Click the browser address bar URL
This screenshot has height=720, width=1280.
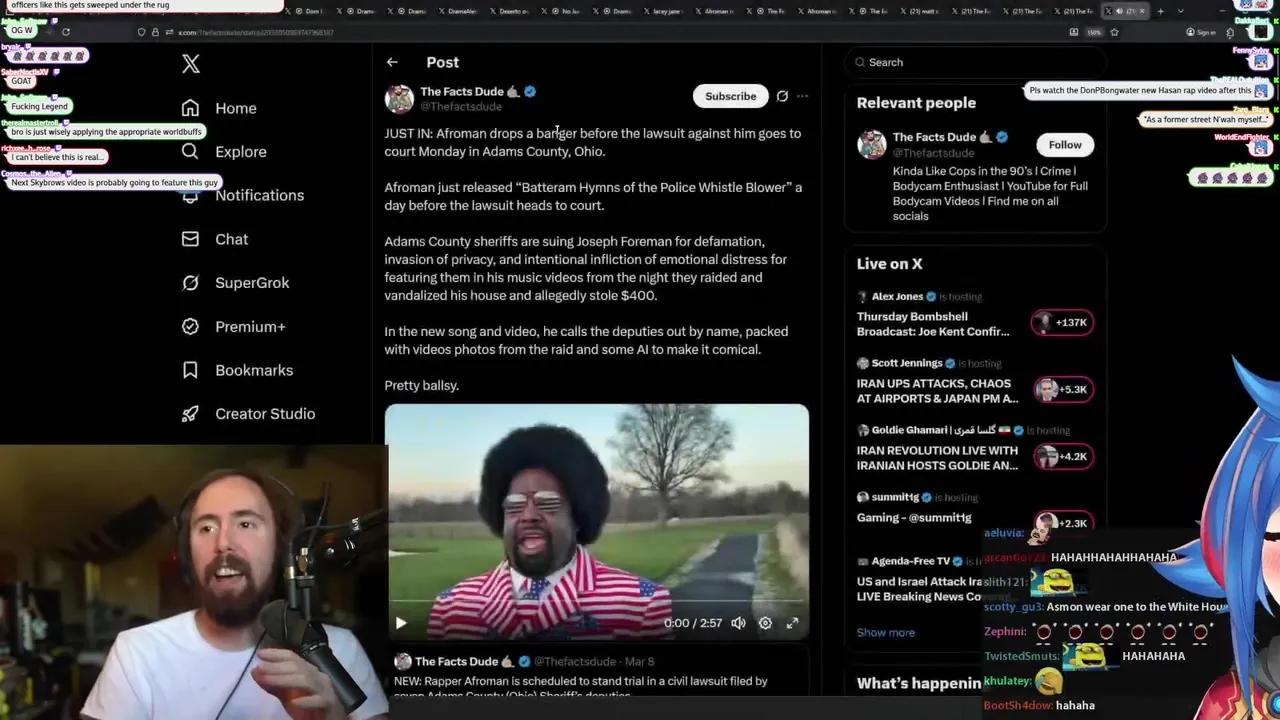tap(255, 32)
